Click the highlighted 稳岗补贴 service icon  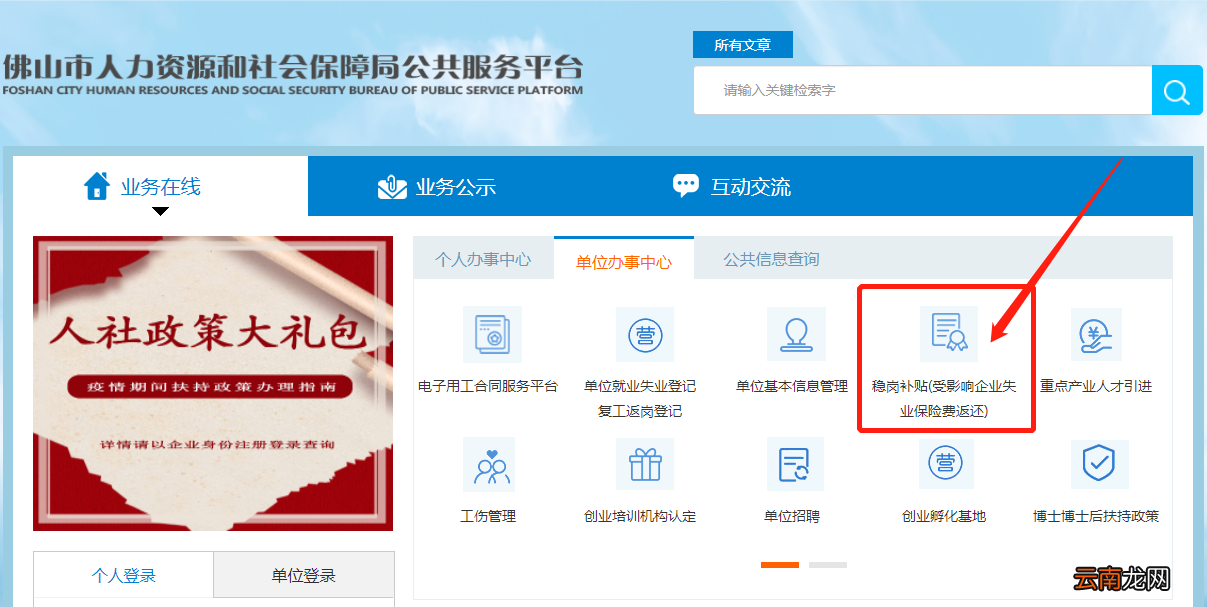point(946,335)
